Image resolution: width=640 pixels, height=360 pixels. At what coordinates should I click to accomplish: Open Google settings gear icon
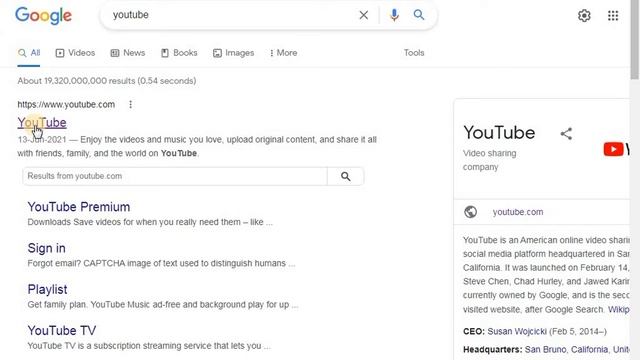coord(584,16)
